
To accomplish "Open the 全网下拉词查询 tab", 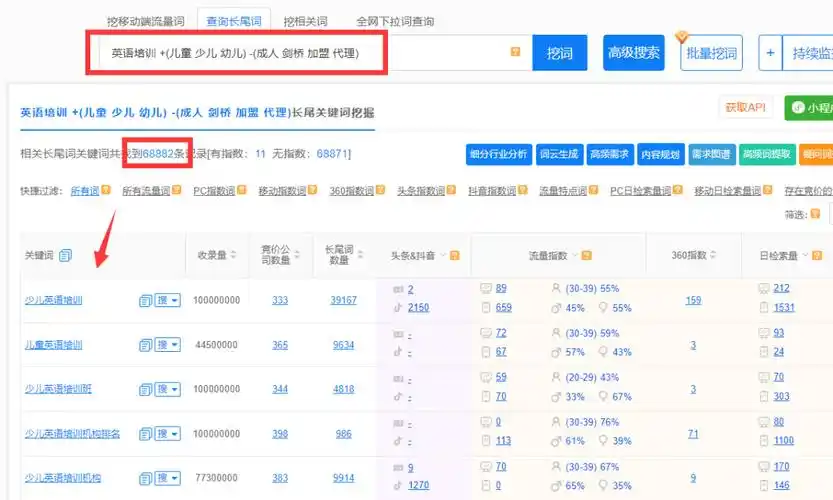I will click(x=395, y=22).
